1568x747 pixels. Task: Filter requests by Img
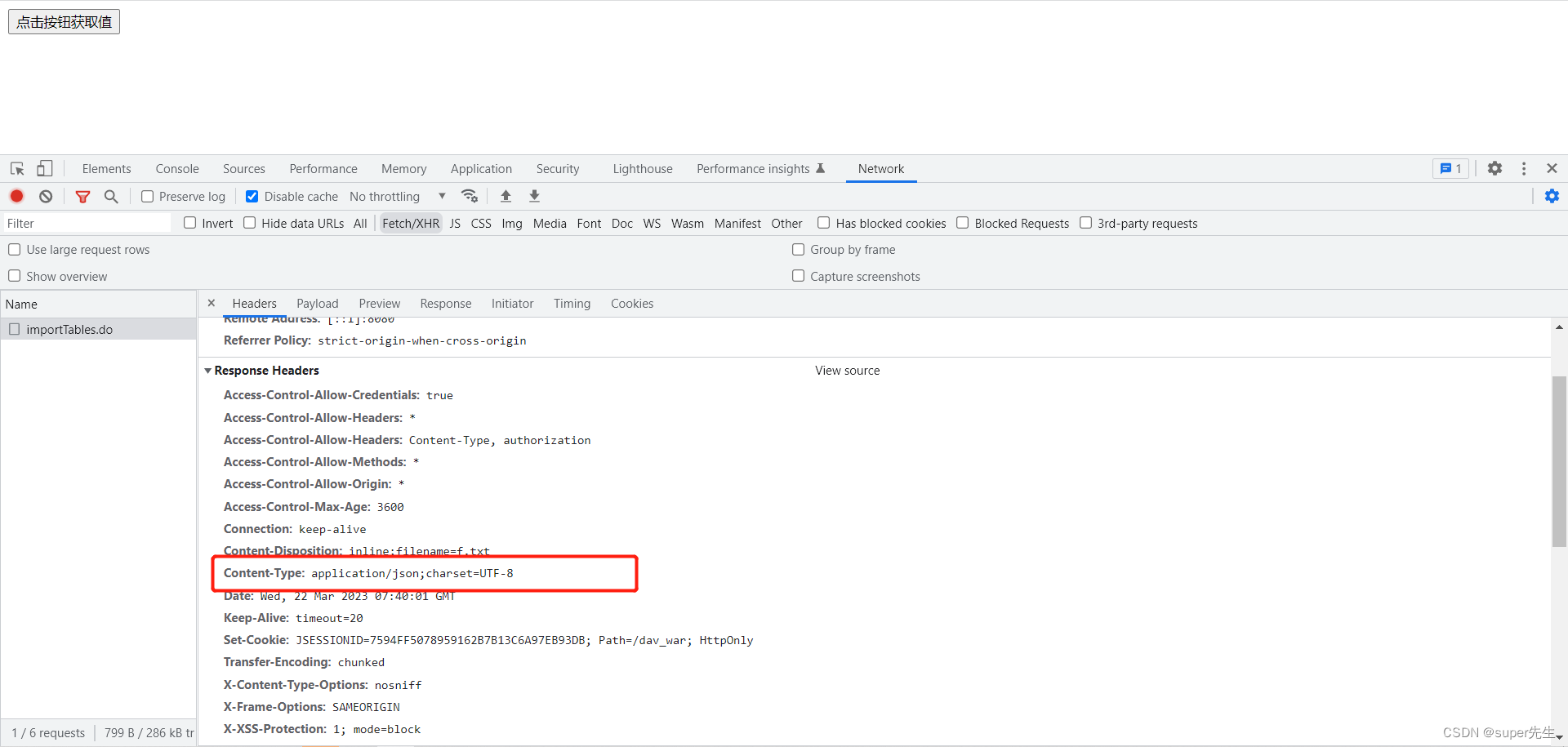tap(512, 223)
